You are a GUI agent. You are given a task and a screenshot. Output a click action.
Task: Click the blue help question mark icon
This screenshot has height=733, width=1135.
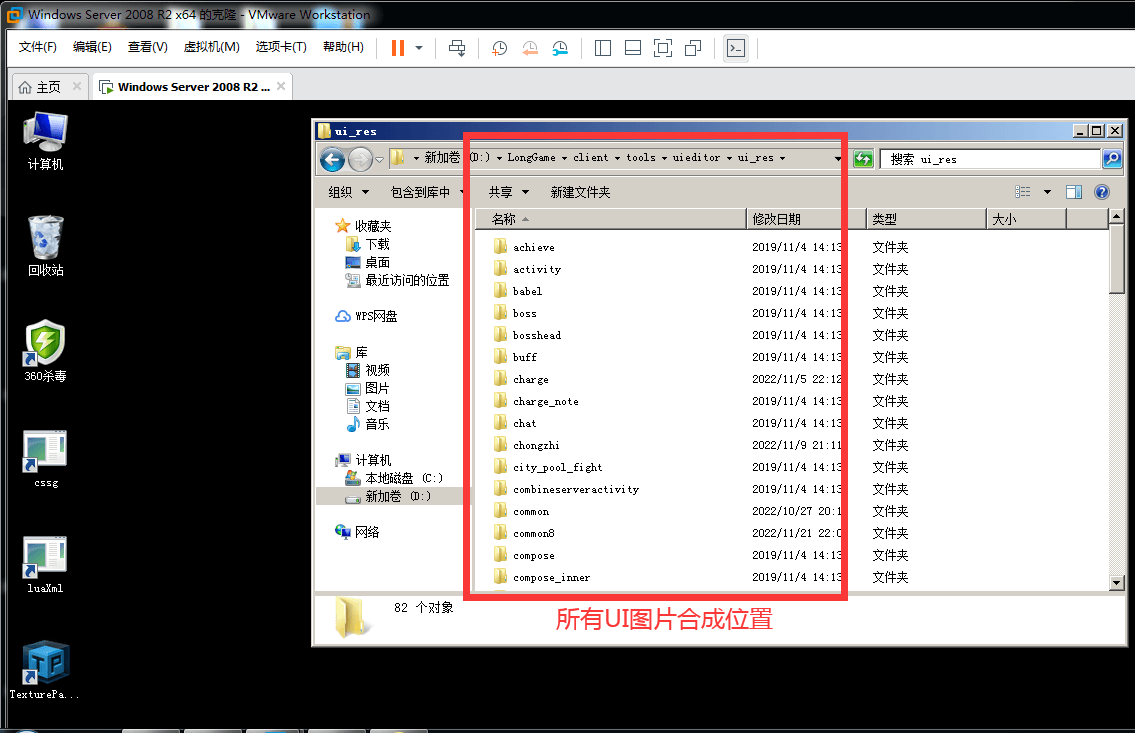[1102, 192]
